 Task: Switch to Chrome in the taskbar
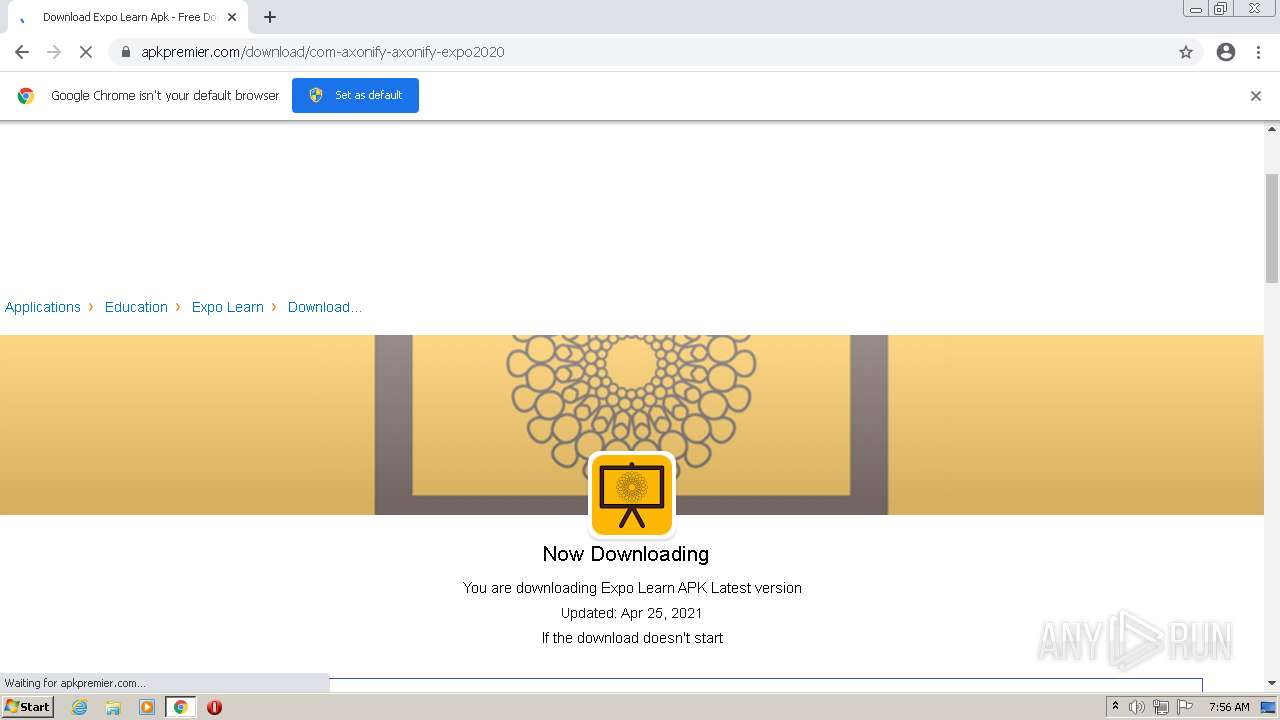click(x=181, y=707)
